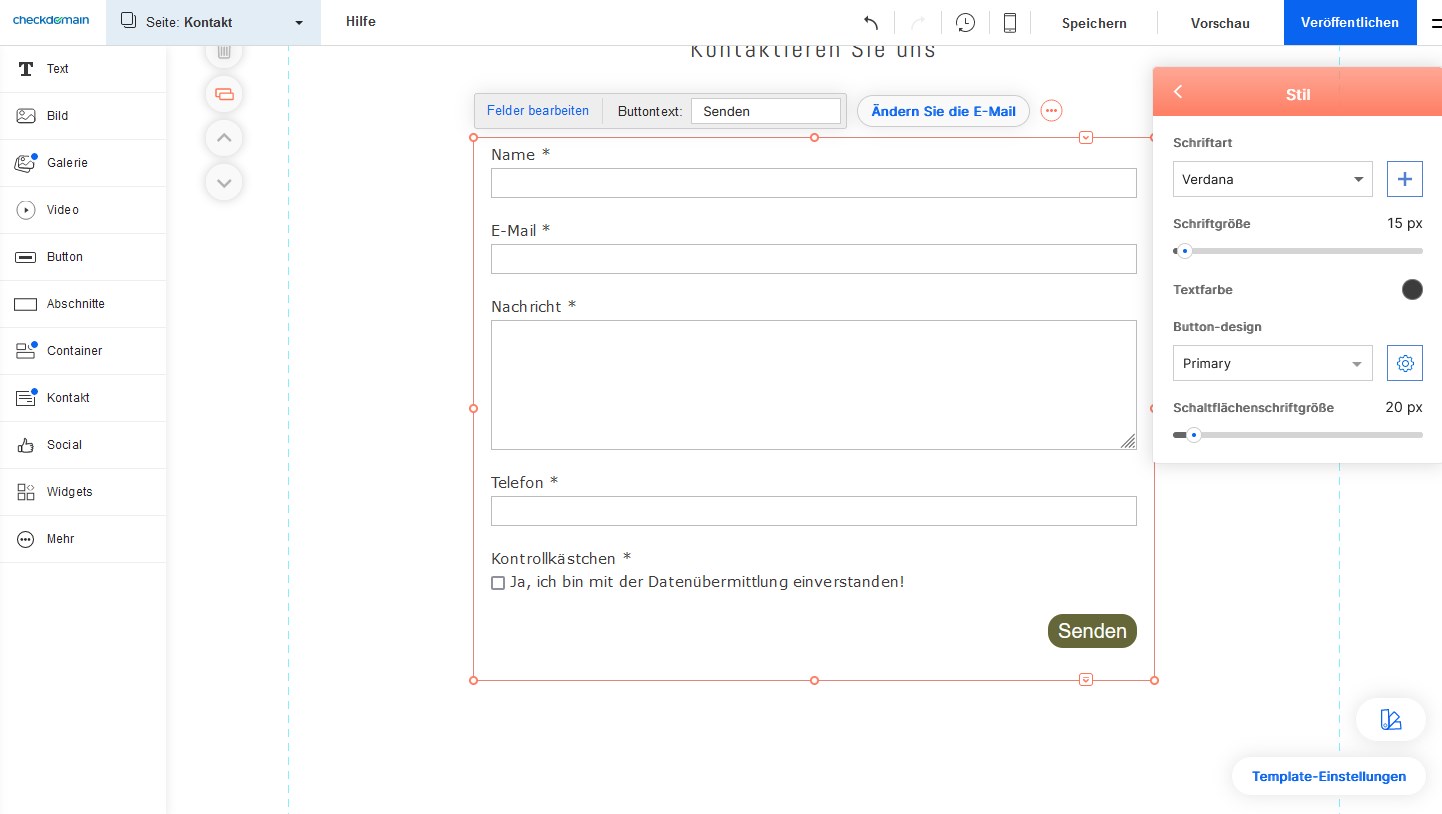Click the Veröffentlichen button
Viewport: 1442px width, 814px height.
(1349, 22)
